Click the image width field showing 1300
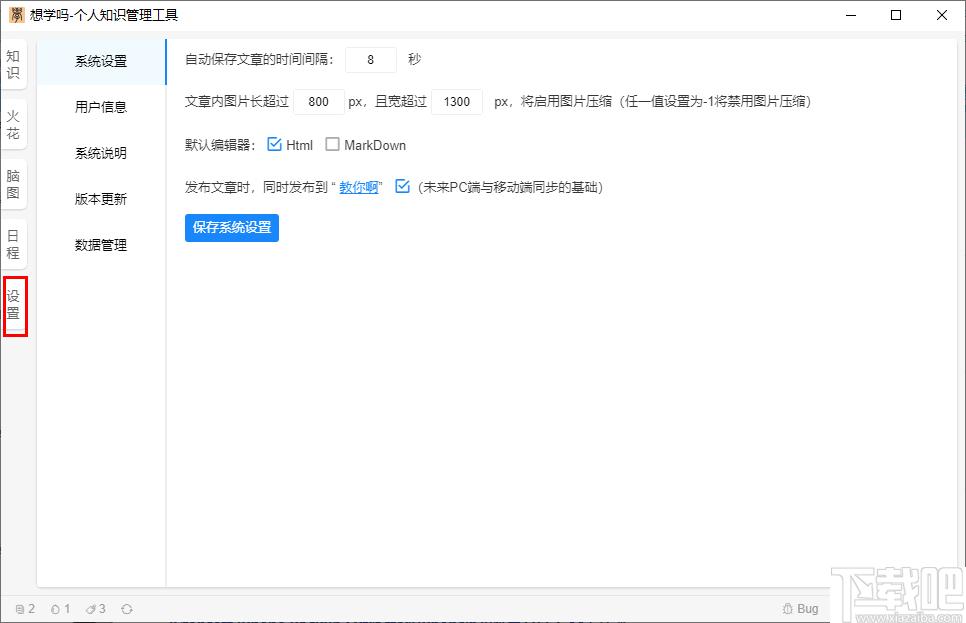This screenshot has width=966, height=623. pyautogui.click(x=457, y=102)
